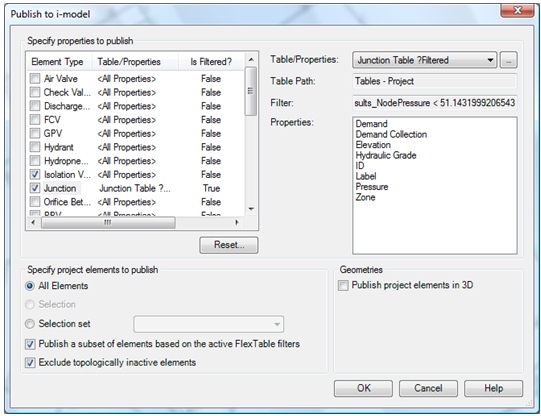The height and width of the screenshot is (416, 541).
Task: Select Zone in the Properties list
Action: click(365, 197)
